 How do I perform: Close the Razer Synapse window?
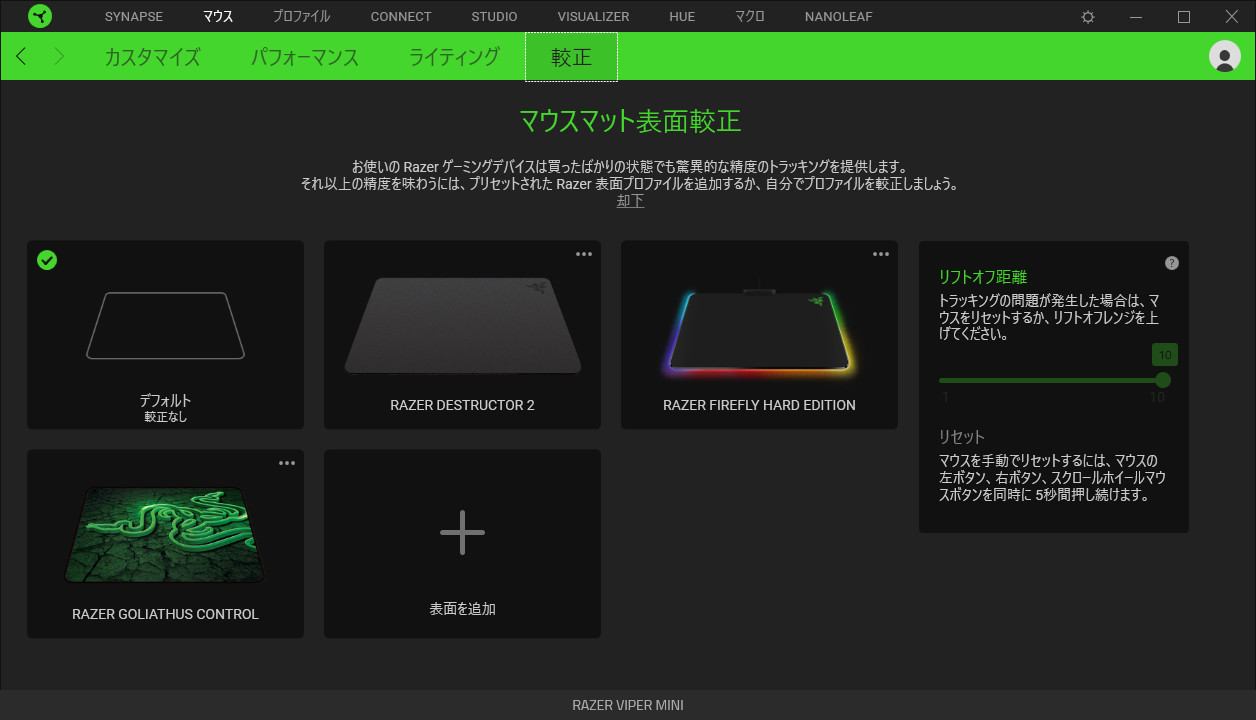tap(1232, 17)
